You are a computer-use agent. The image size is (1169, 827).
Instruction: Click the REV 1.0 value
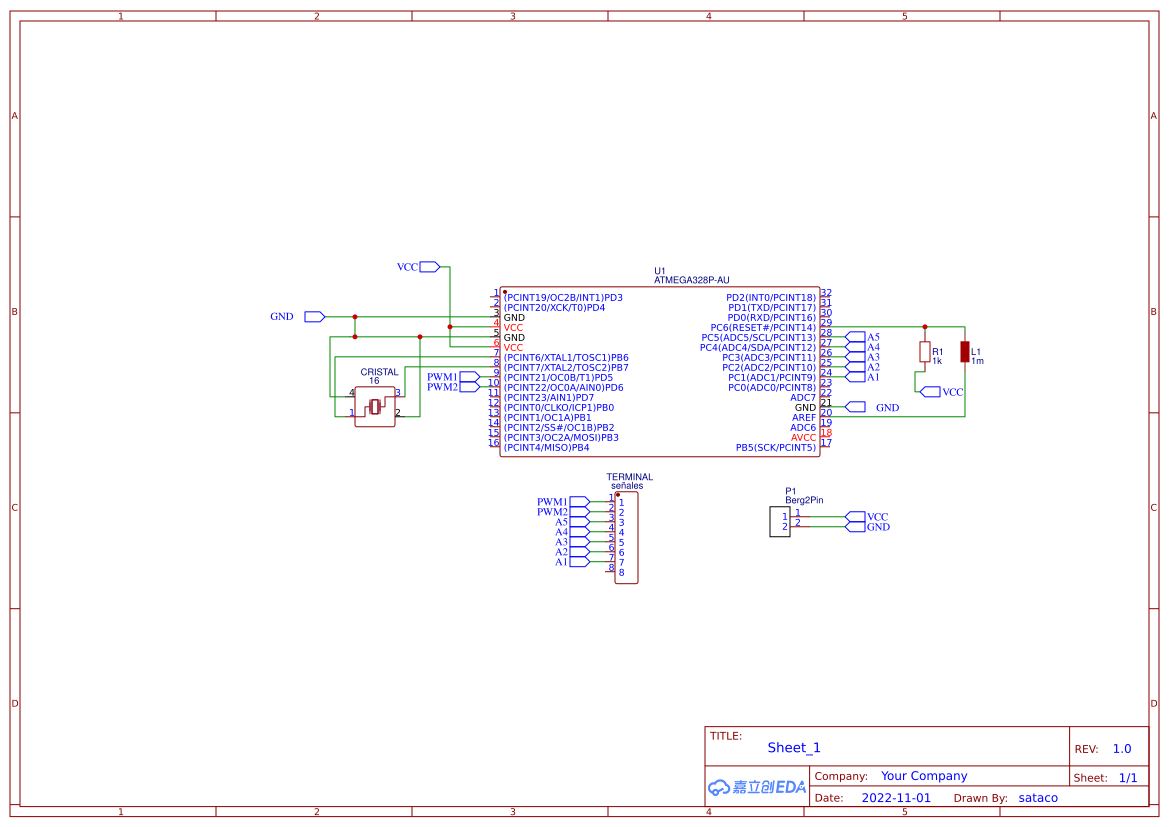click(1120, 747)
